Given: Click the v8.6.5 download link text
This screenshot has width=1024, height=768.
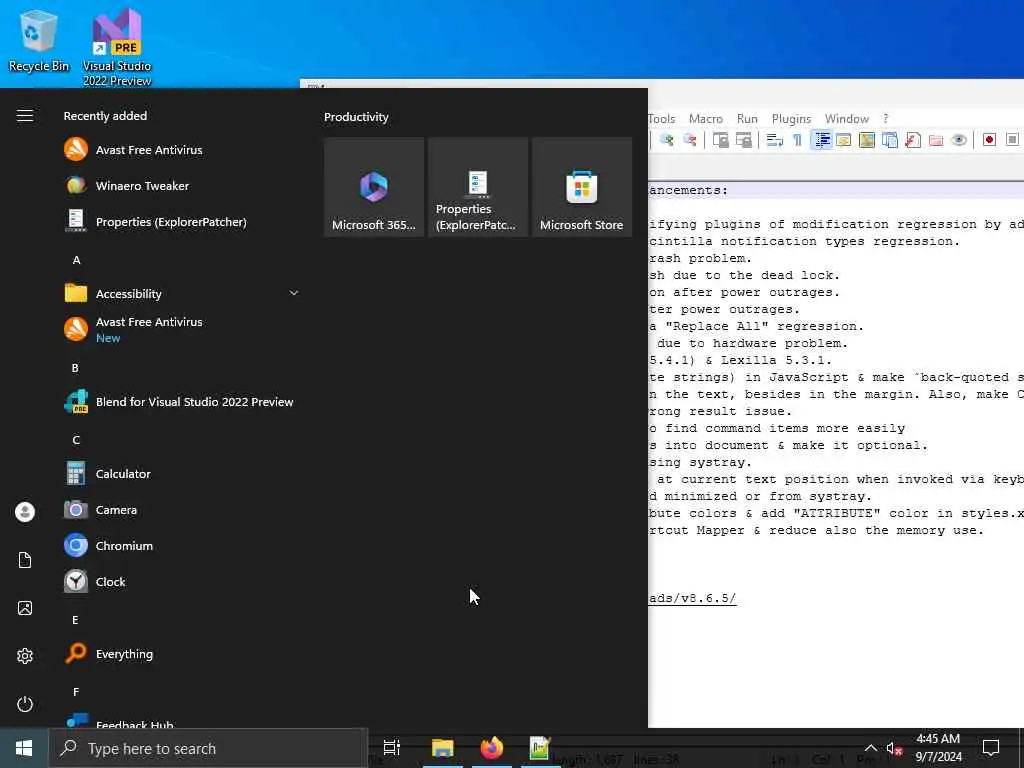Looking at the screenshot, I should click(x=692, y=598).
